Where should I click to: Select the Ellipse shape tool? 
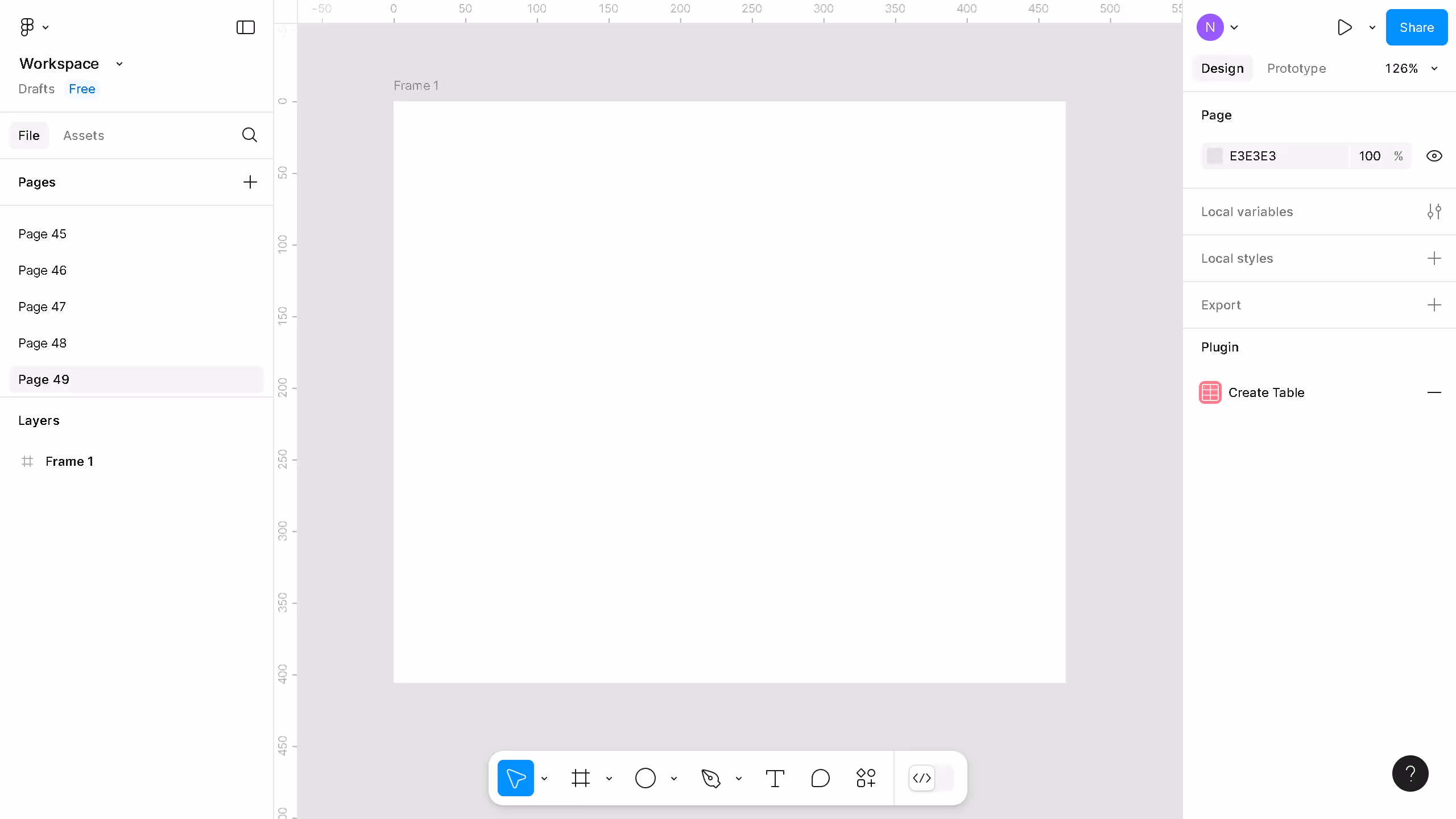point(644,777)
